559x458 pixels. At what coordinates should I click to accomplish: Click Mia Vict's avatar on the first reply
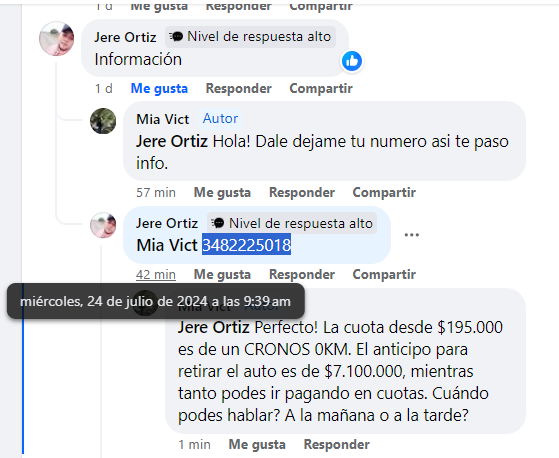(x=103, y=121)
